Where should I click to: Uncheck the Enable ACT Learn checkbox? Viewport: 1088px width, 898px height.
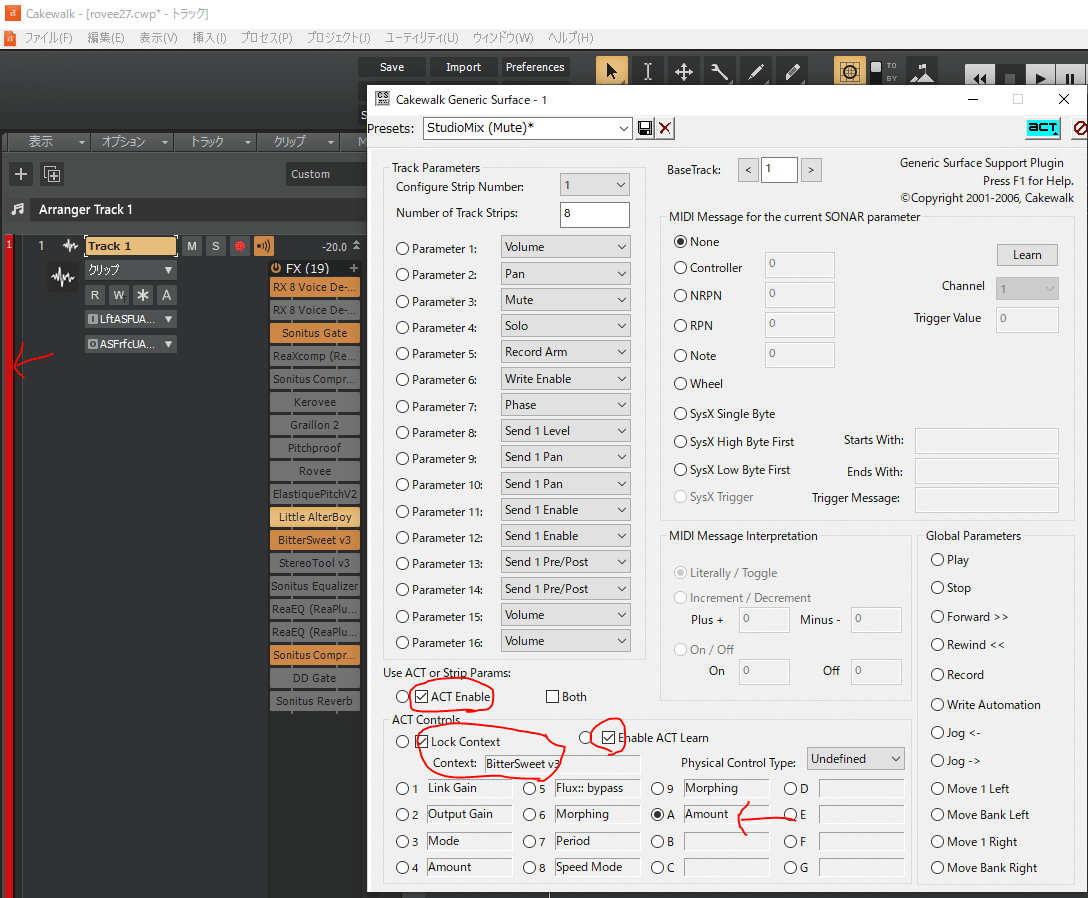pyautogui.click(x=609, y=738)
